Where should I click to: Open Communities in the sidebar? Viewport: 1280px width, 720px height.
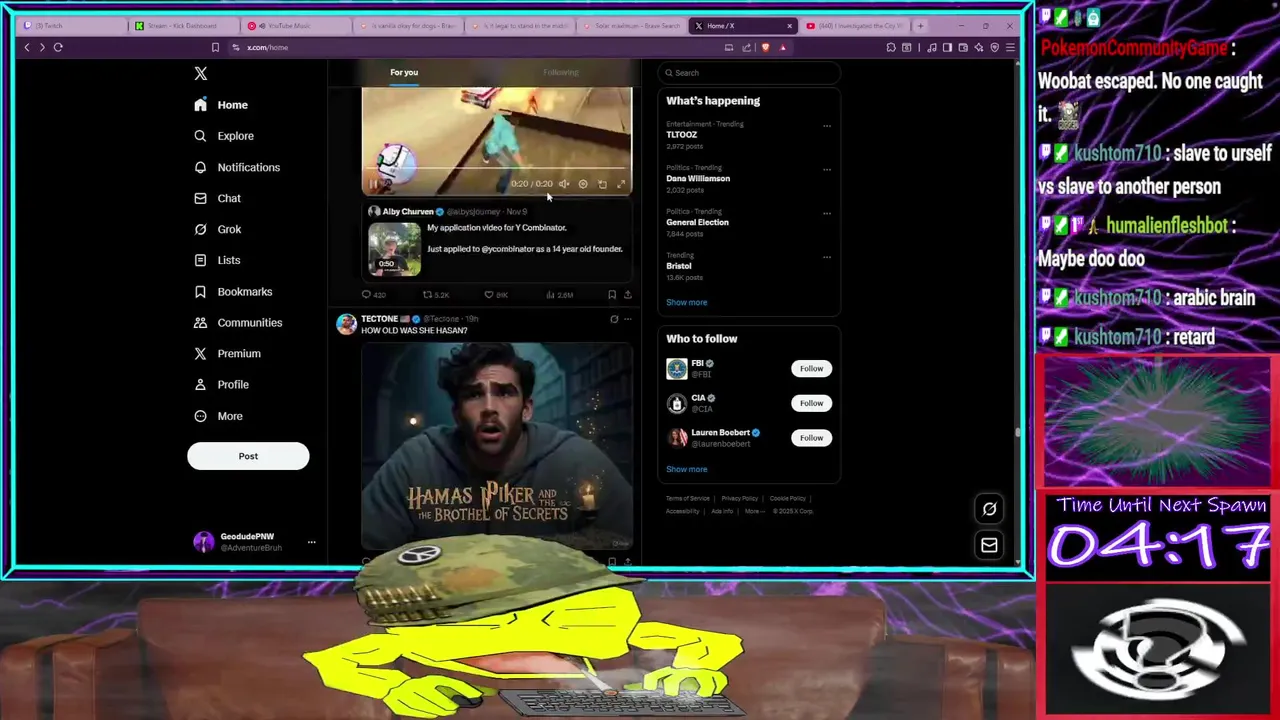point(237,322)
